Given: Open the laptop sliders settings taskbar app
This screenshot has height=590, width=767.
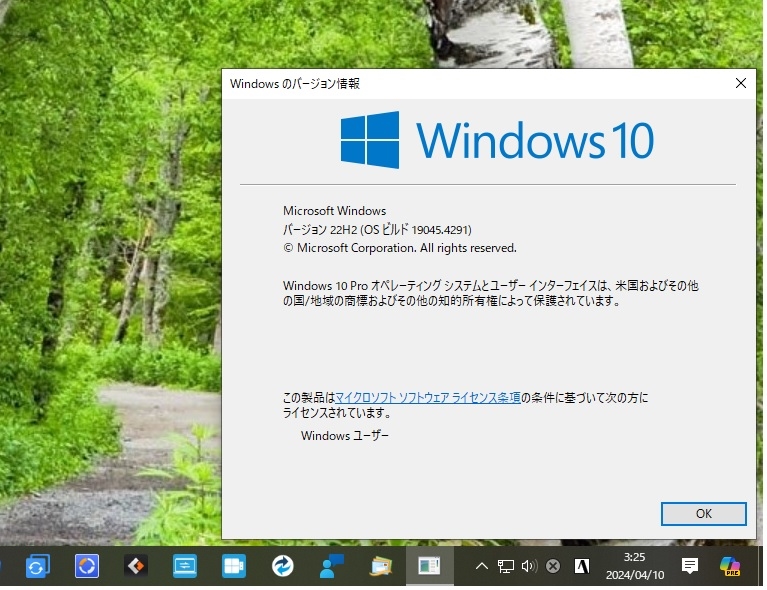Looking at the screenshot, I should point(185,567).
